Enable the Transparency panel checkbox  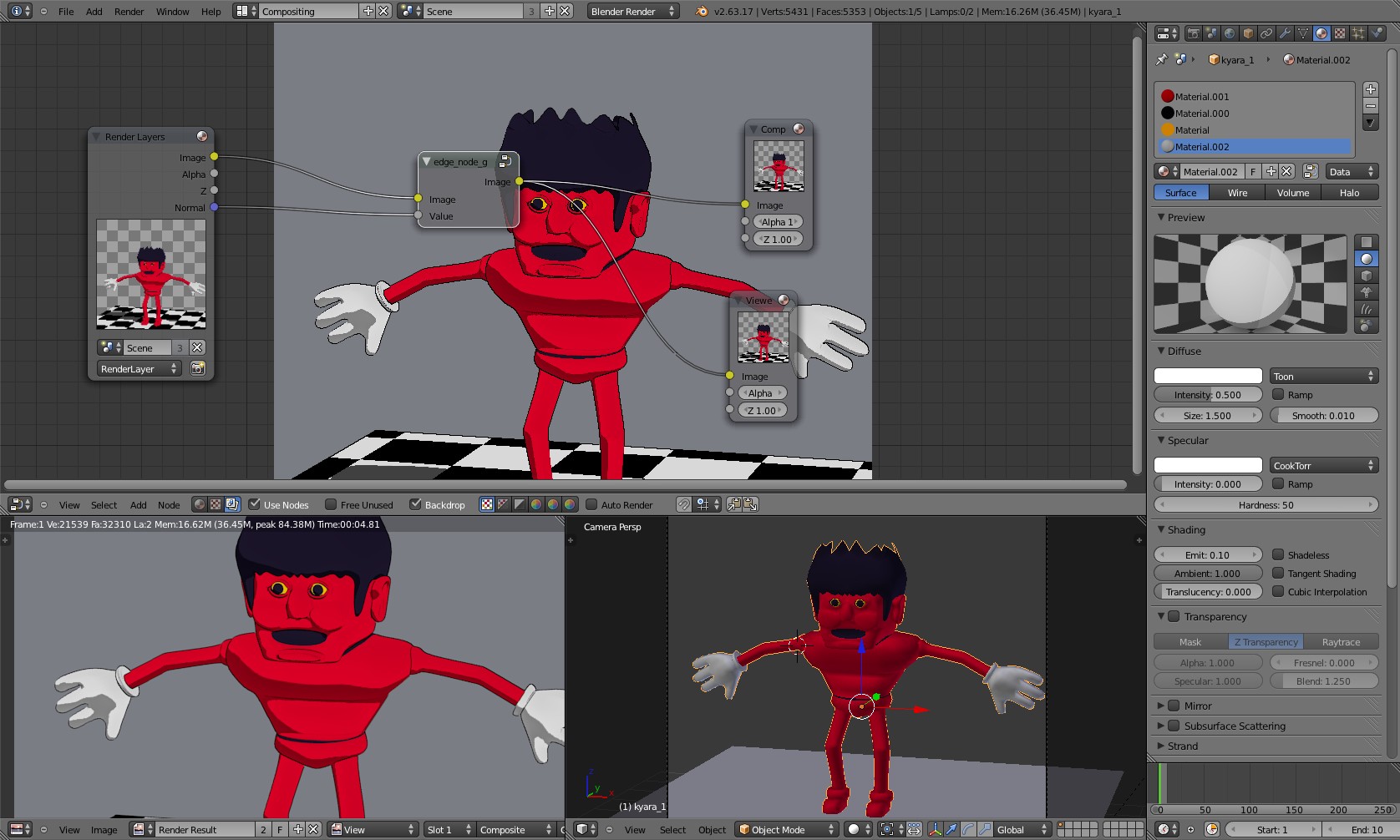coord(1174,616)
